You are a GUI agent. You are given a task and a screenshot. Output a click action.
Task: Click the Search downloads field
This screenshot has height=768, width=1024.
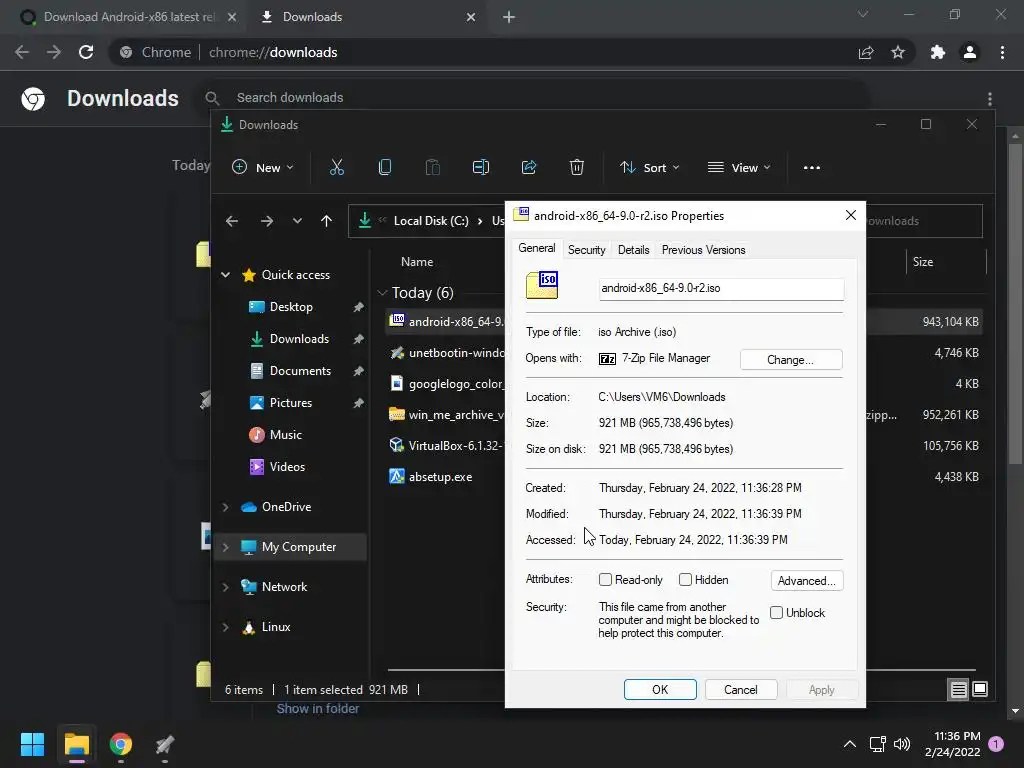[532, 97]
